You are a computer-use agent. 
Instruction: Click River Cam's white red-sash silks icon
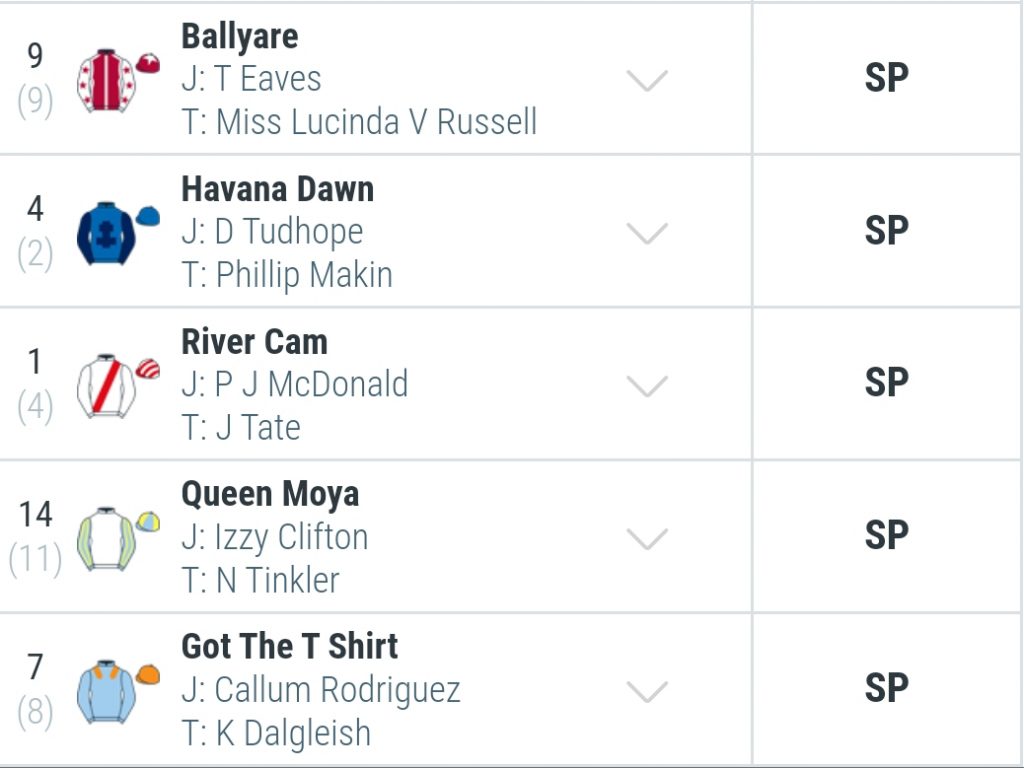(x=118, y=386)
